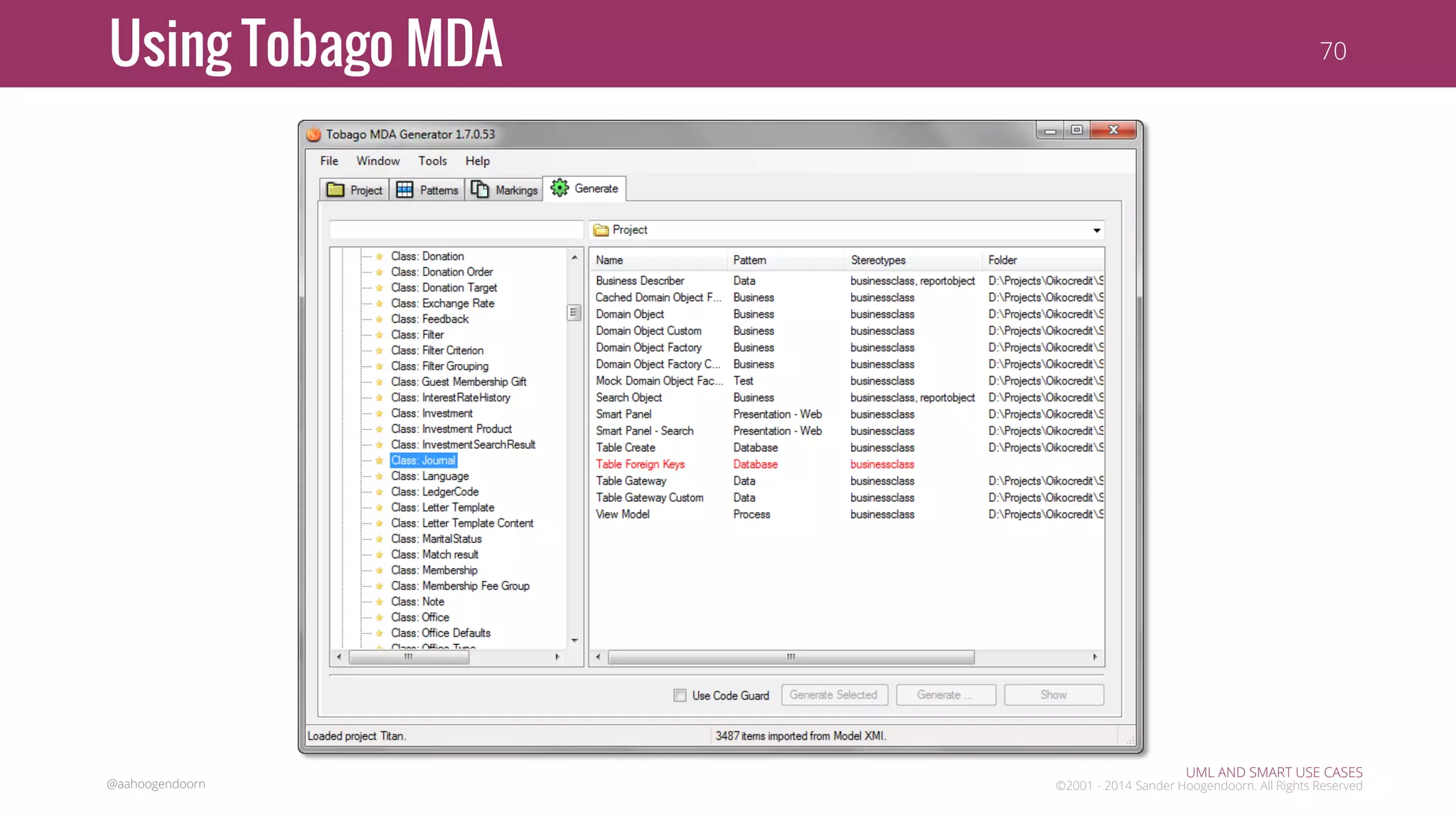
Task: Click the star icon beside Class: MaritalStatus
Action: (380, 540)
